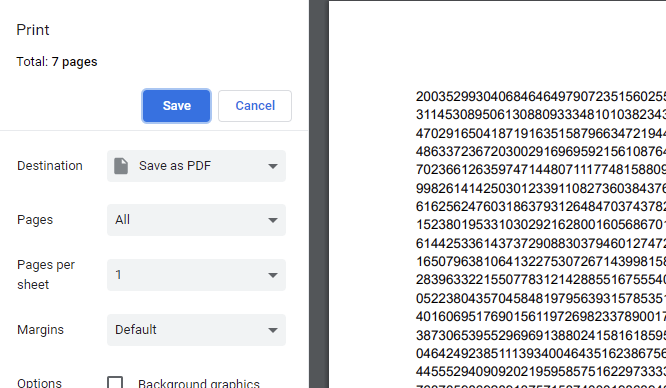Click the arrow beside the All pages selection
The height and width of the screenshot is (388, 666).
coord(273,220)
